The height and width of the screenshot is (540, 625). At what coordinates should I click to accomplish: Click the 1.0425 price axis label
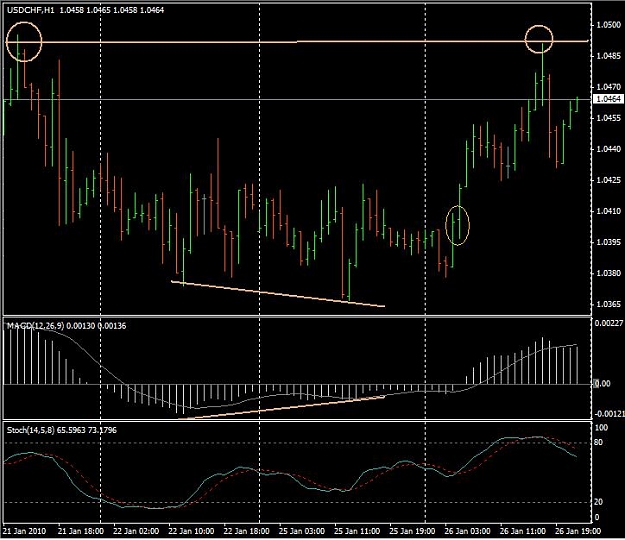(x=608, y=180)
